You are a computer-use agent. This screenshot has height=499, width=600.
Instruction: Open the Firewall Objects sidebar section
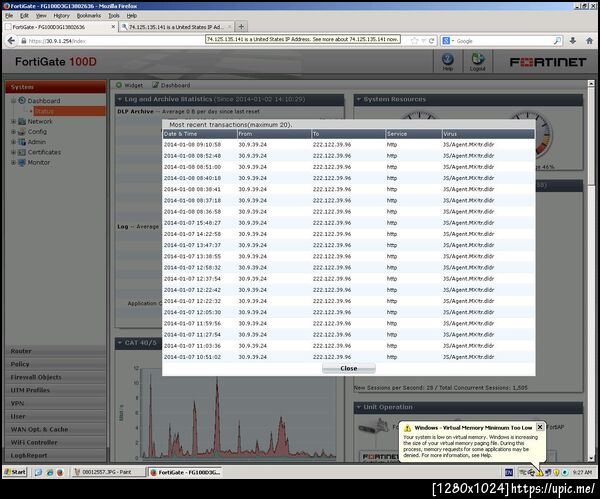pos(55,377)
